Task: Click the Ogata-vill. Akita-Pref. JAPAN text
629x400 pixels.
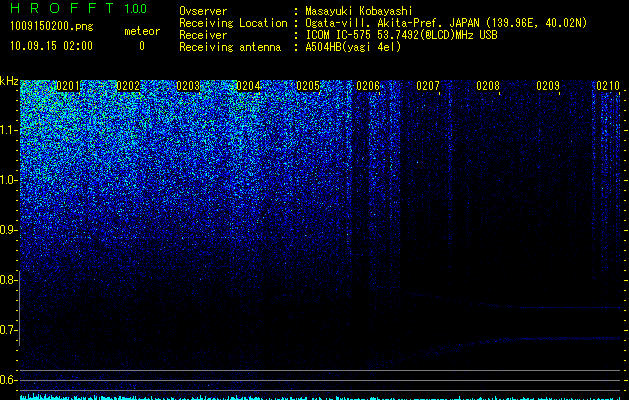Action: 446,23
